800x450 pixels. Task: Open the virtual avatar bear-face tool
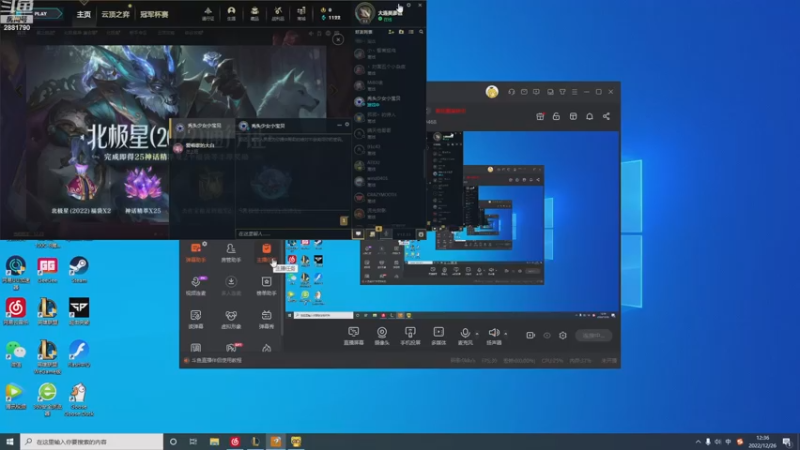[231, 319]
